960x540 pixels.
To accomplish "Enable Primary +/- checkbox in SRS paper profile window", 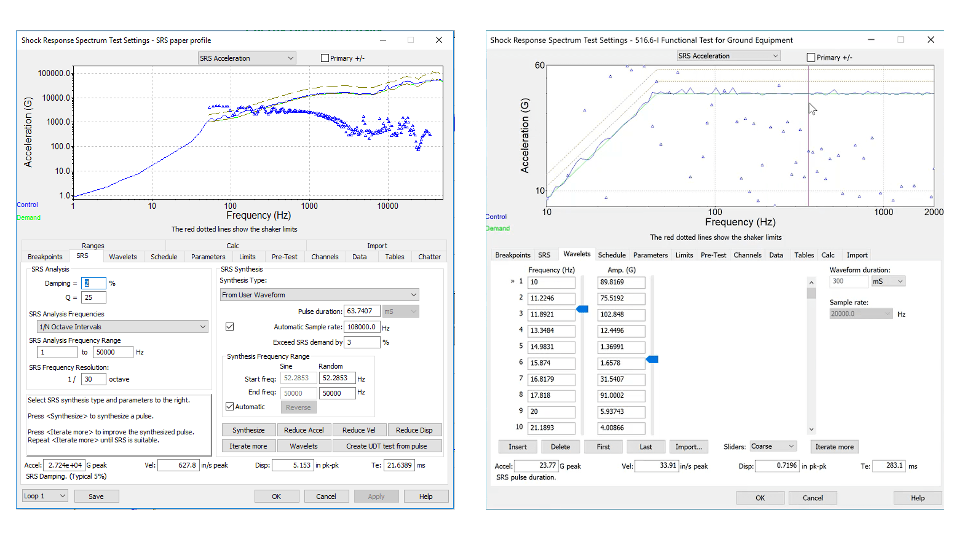I will coord(325,58).
